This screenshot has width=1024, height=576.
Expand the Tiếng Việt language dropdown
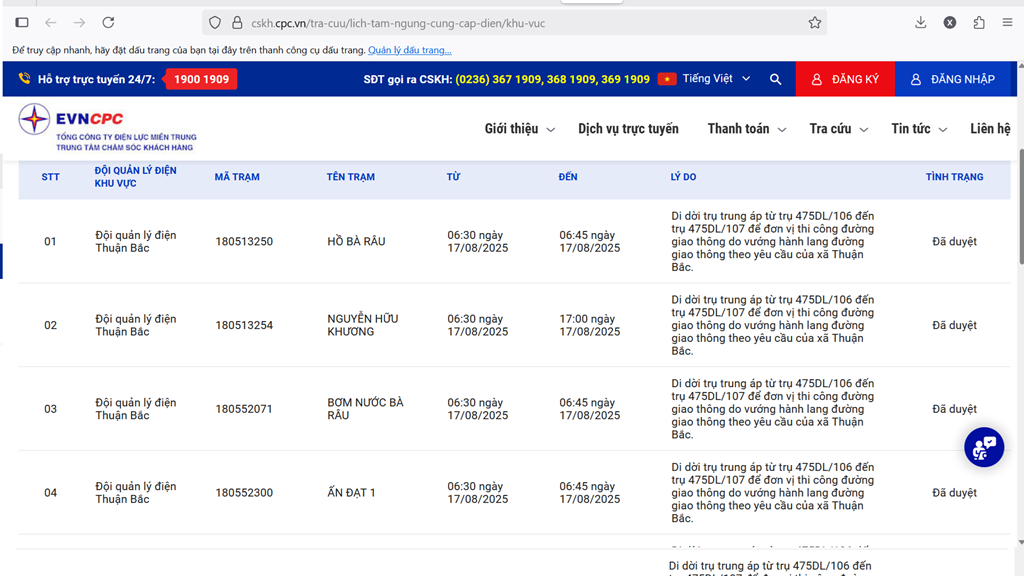pos(704,79)
